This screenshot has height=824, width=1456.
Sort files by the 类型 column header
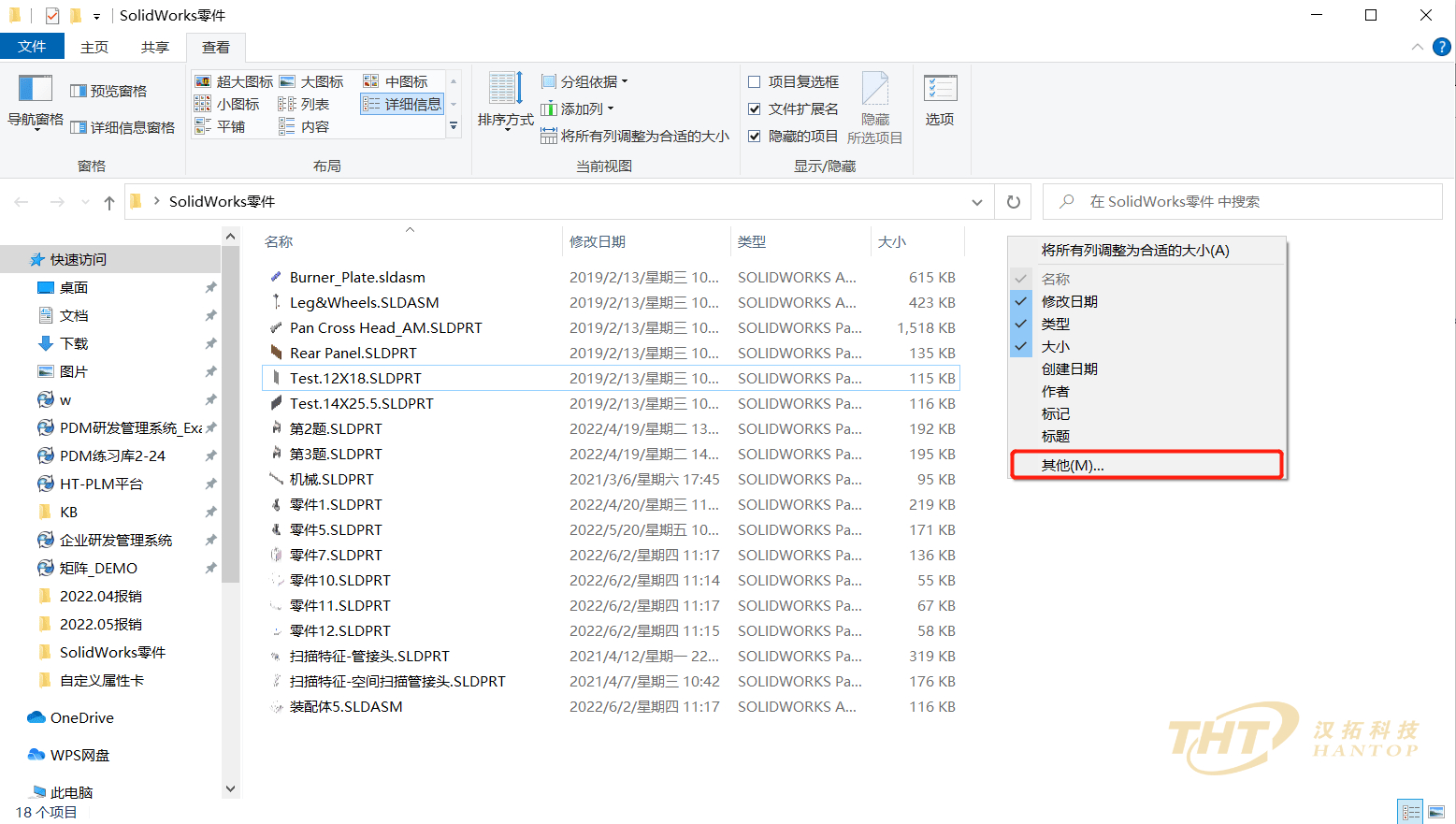click(800, 241)
